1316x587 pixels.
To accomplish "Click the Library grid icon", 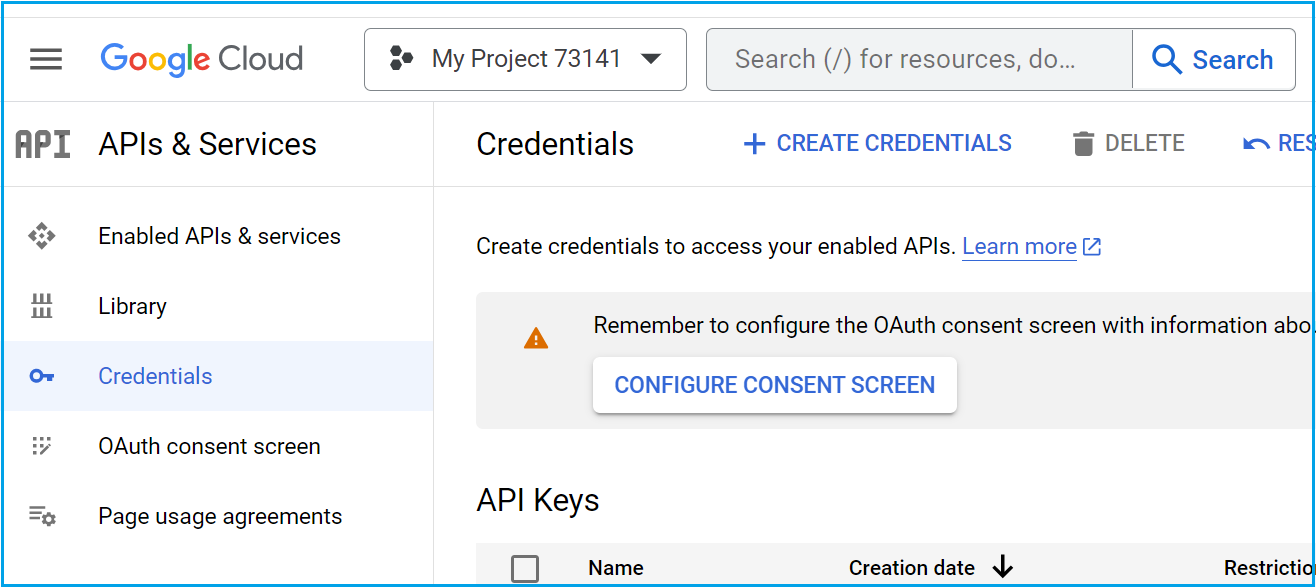I will pyautogui.click(x=41, y=306).
